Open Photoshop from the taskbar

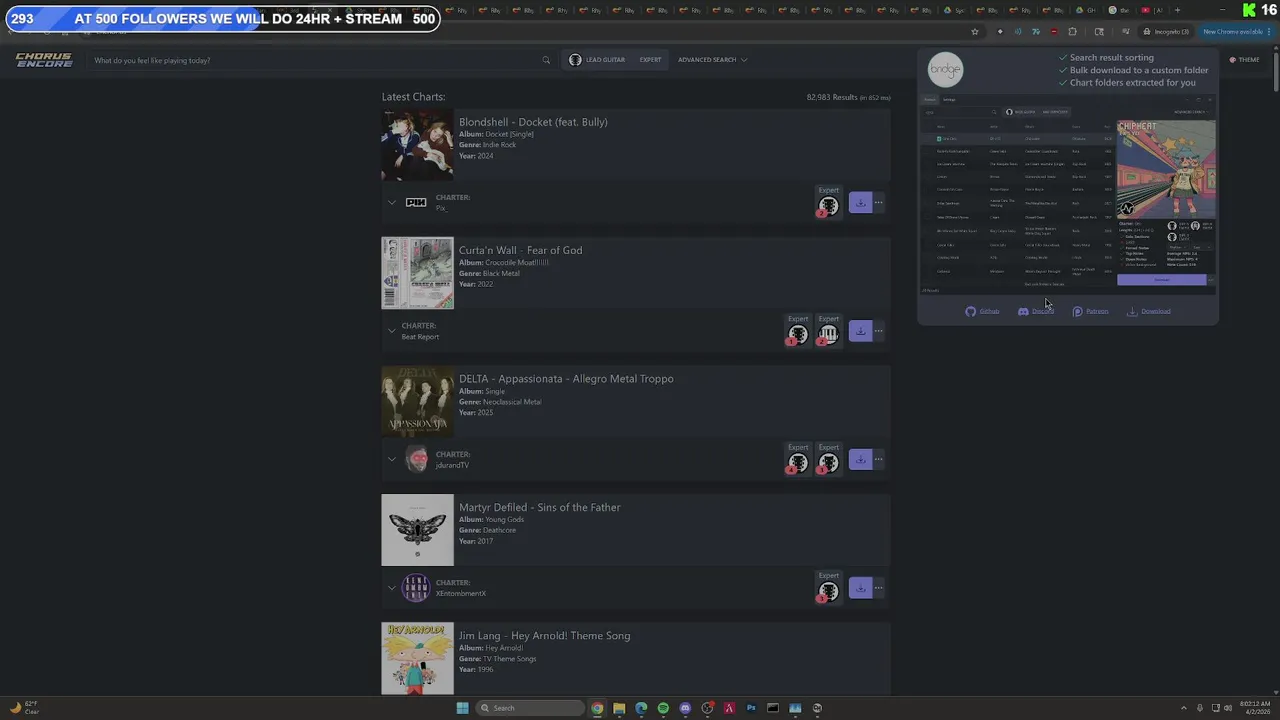[x=751, y=708]
